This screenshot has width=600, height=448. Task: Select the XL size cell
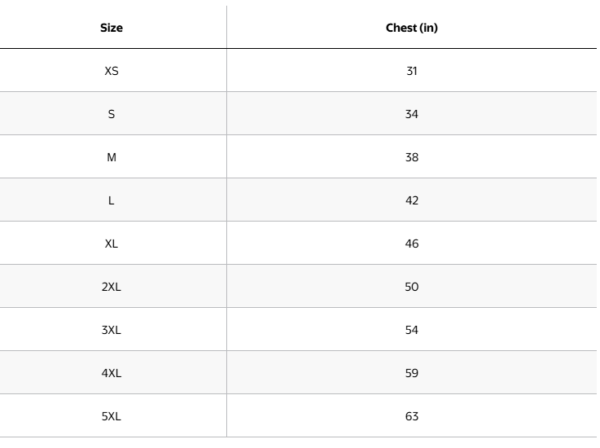click(x=112, y=243)
